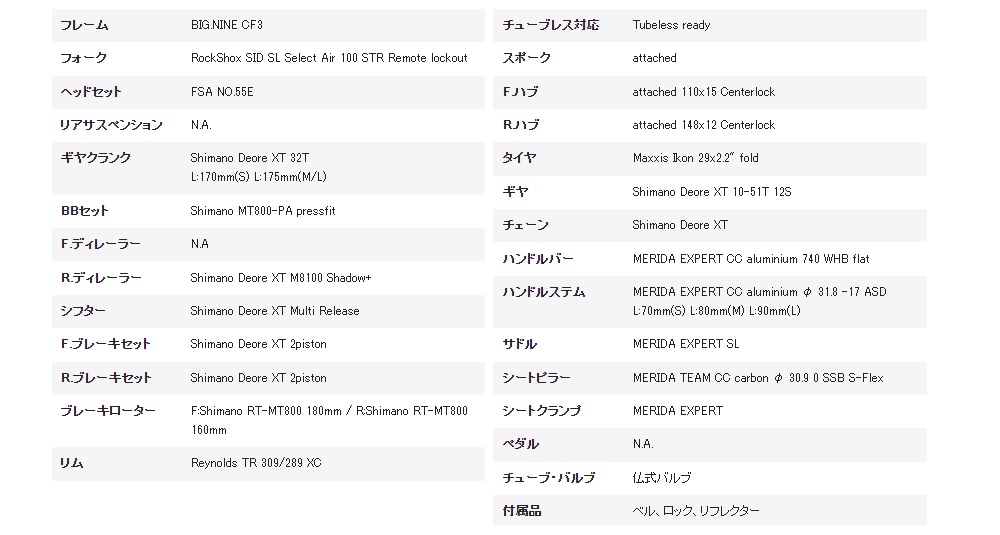1000x535 pixels.
Task: Click MERIDA EXPERT CC aluminium 740 handlebar text
Action: [751, 259]
